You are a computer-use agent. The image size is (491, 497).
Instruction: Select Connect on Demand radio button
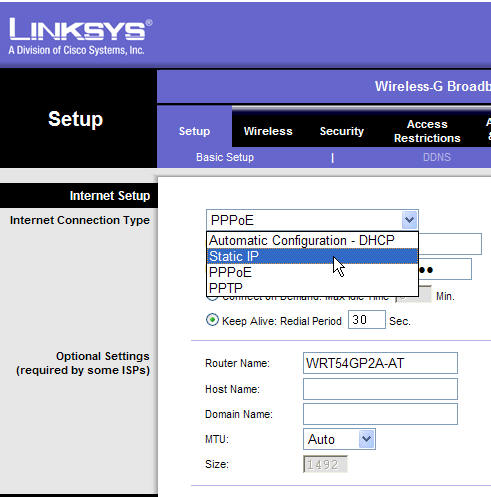pos(212,297)
